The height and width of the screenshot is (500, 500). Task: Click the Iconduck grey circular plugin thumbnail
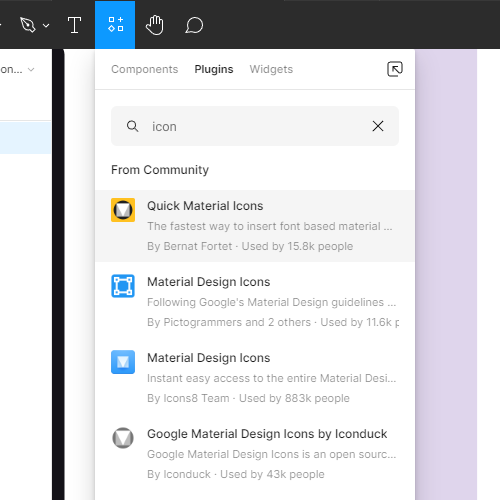tap(123, 438)
